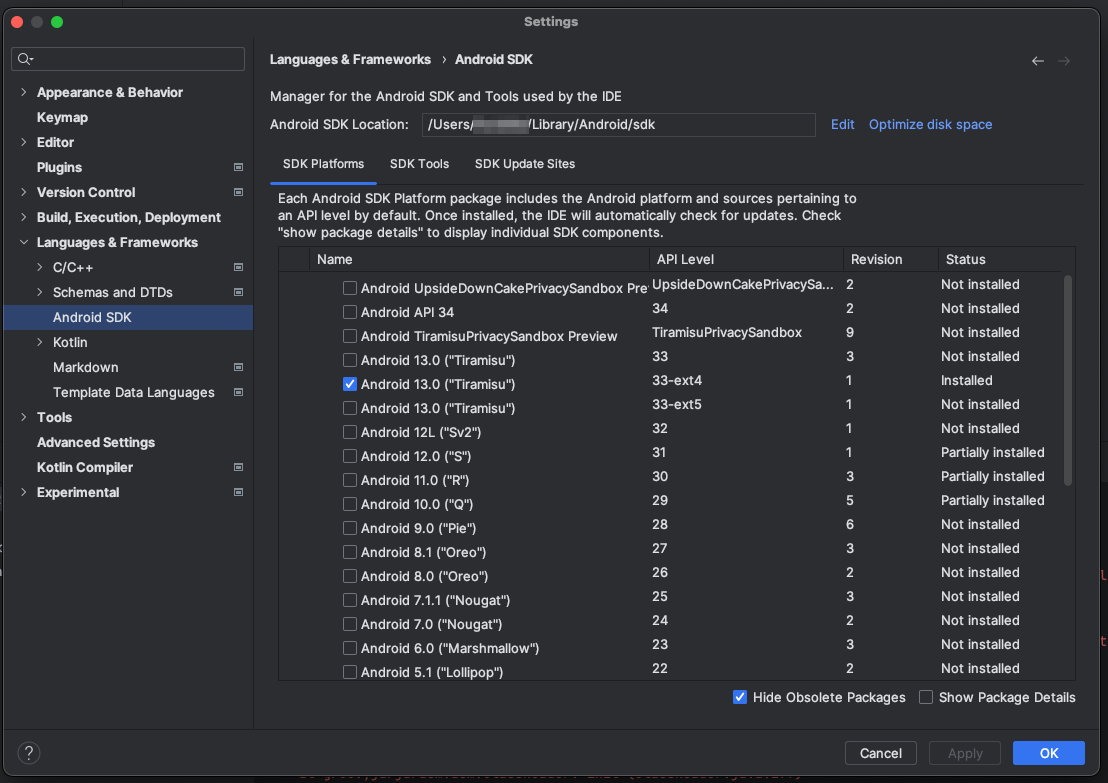
Task: Collapse Languages & Frameworks tree node
Action: coord(24,242)
